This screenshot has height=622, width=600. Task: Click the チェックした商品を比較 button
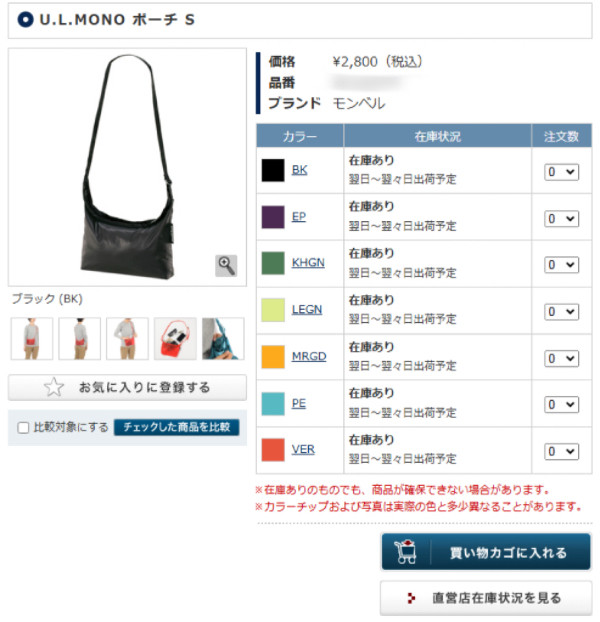(176, 427)
